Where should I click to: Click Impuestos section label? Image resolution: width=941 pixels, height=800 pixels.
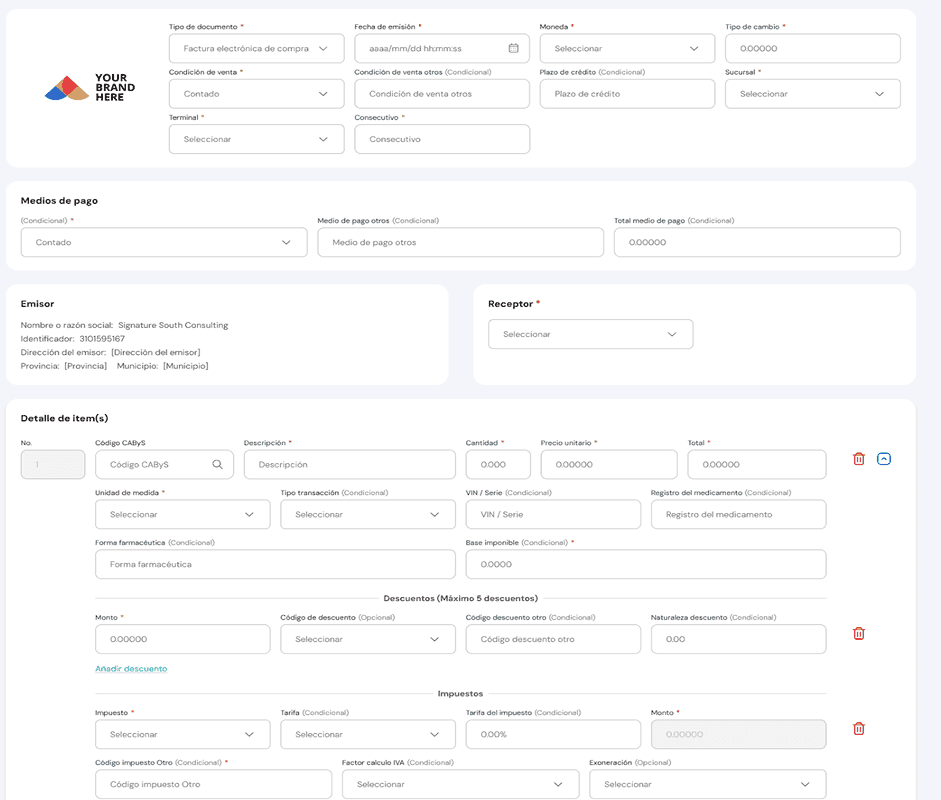(x=460, y=694)
